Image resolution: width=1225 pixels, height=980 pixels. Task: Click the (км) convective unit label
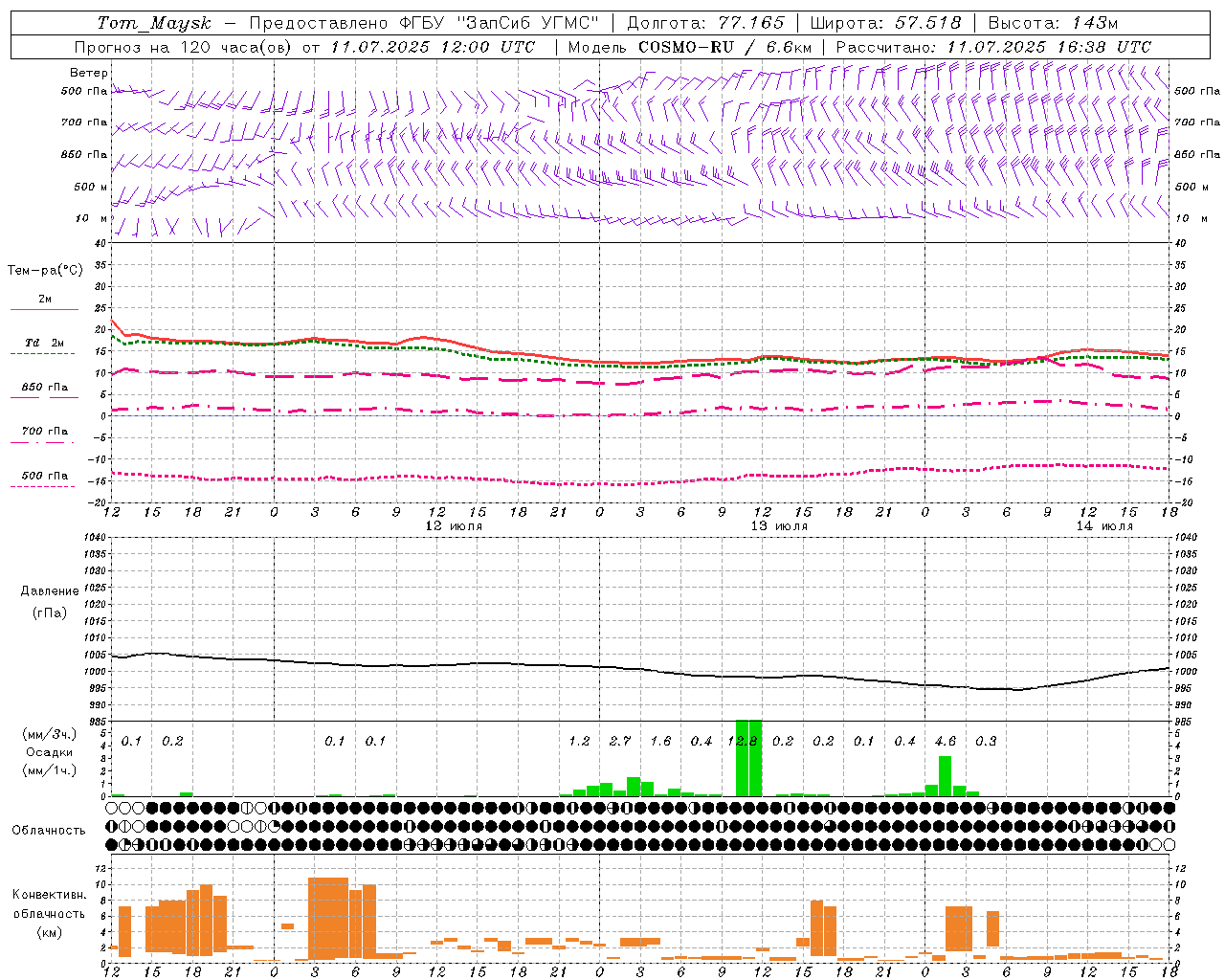49,932
